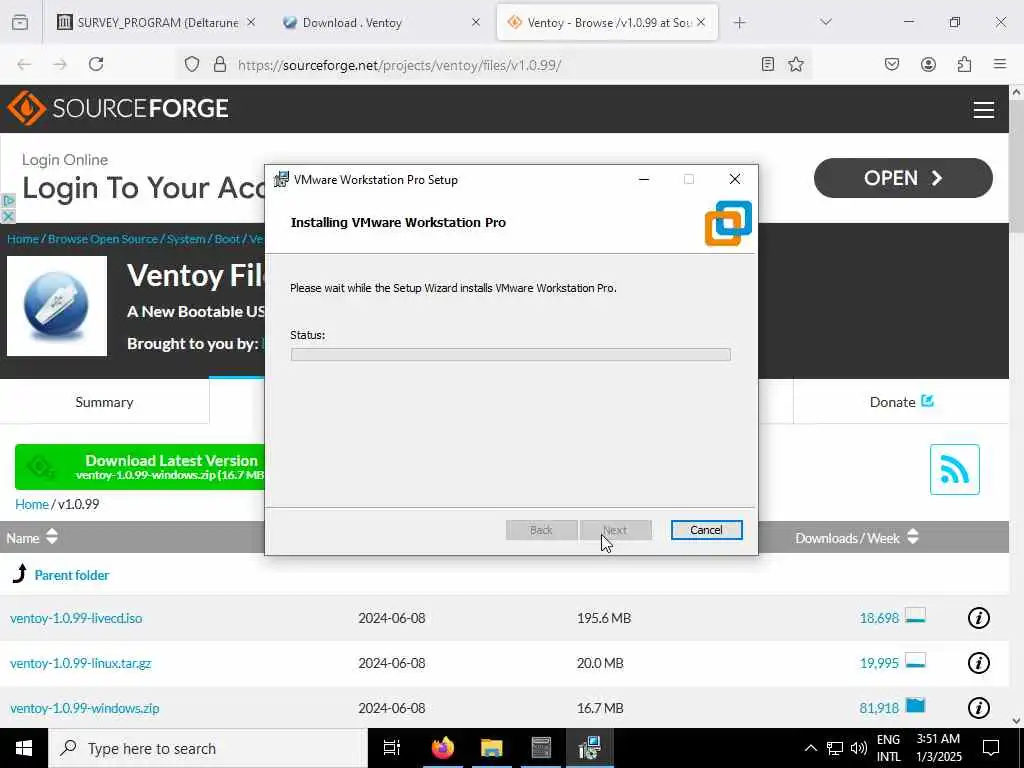This screenshot has width=1024, height=768.
Task: Open Save to Pocket icon
Action: (x=892, y=64)
